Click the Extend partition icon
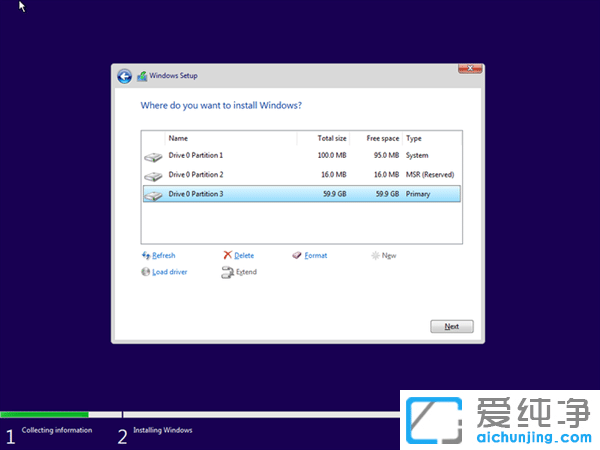 tap(227, 272)
